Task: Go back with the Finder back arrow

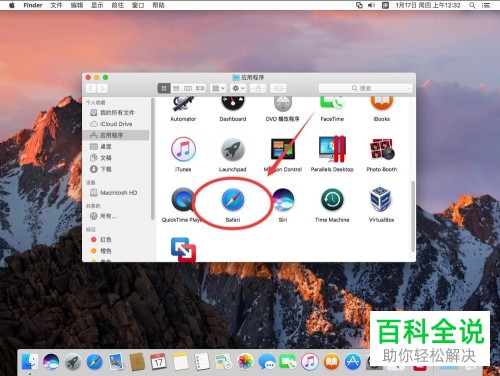Action: 91,88
